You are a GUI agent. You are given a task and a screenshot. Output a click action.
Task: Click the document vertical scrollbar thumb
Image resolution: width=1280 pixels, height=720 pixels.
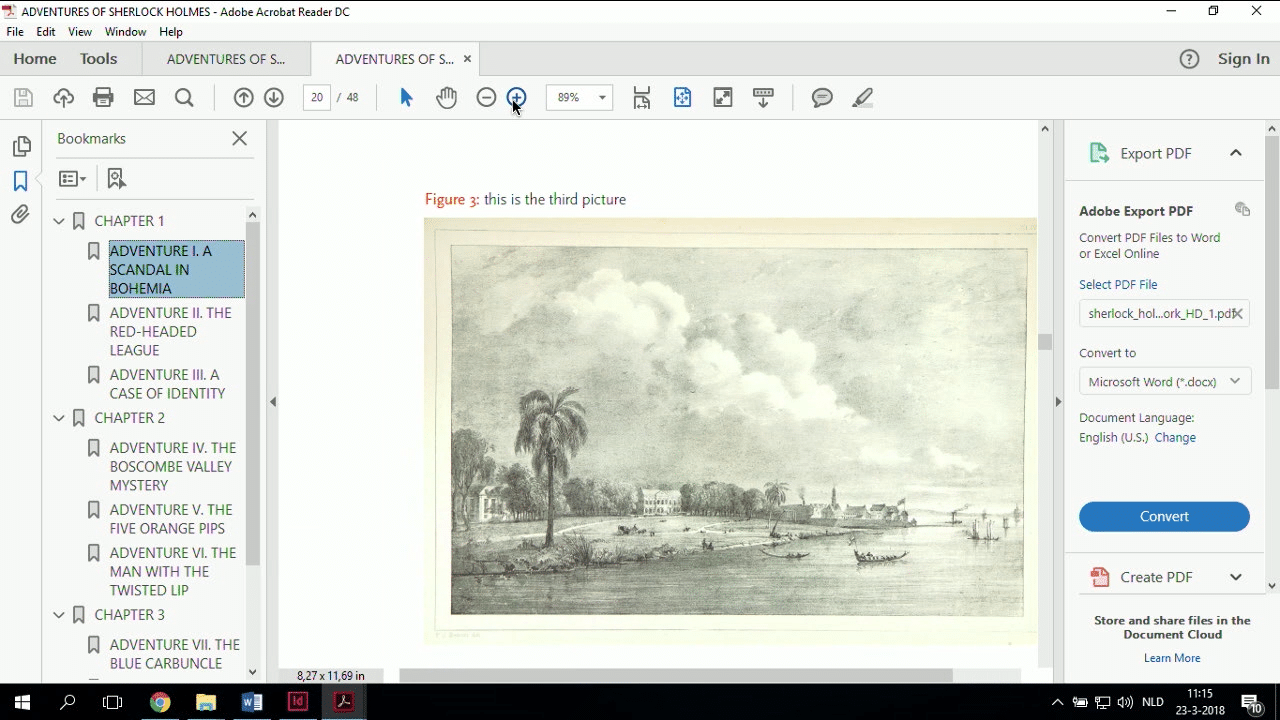coord(1045,342)
